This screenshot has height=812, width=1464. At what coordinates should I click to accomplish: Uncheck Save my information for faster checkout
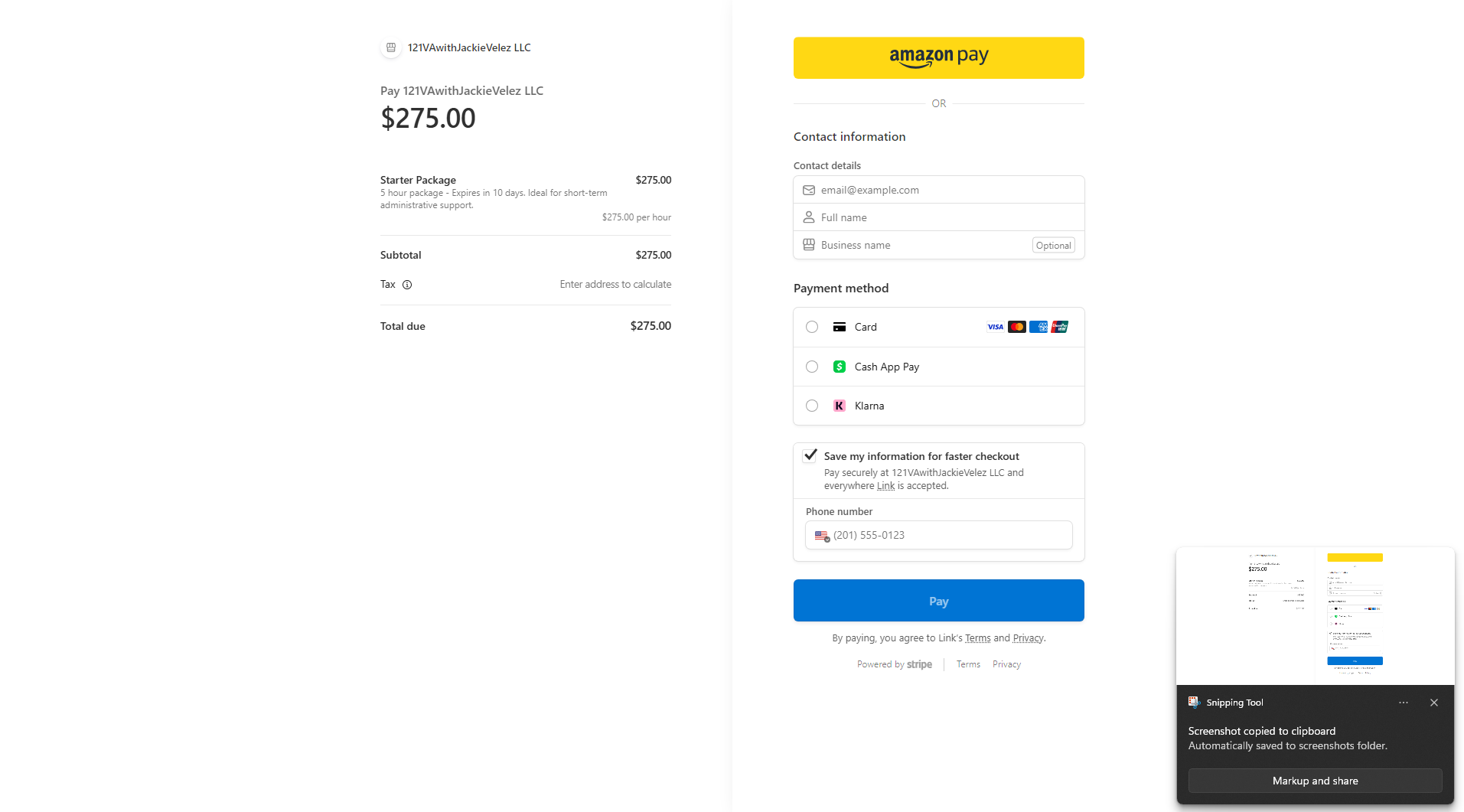pyautogui.click(x=810, y=455)
